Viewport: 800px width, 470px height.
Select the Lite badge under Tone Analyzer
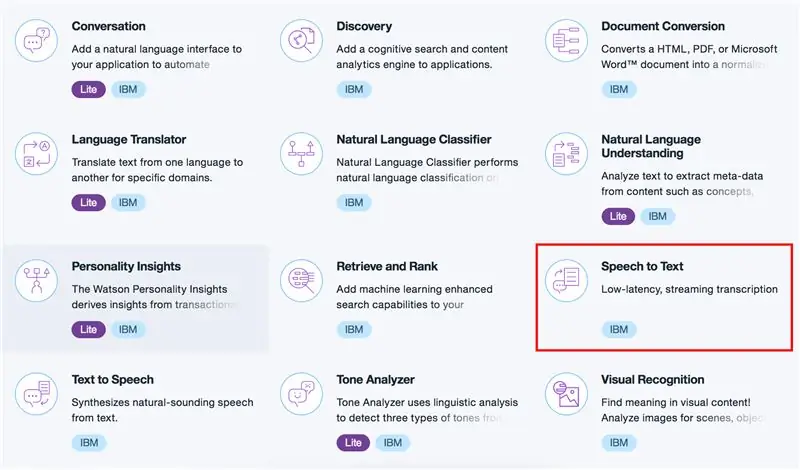pos(353,442)
